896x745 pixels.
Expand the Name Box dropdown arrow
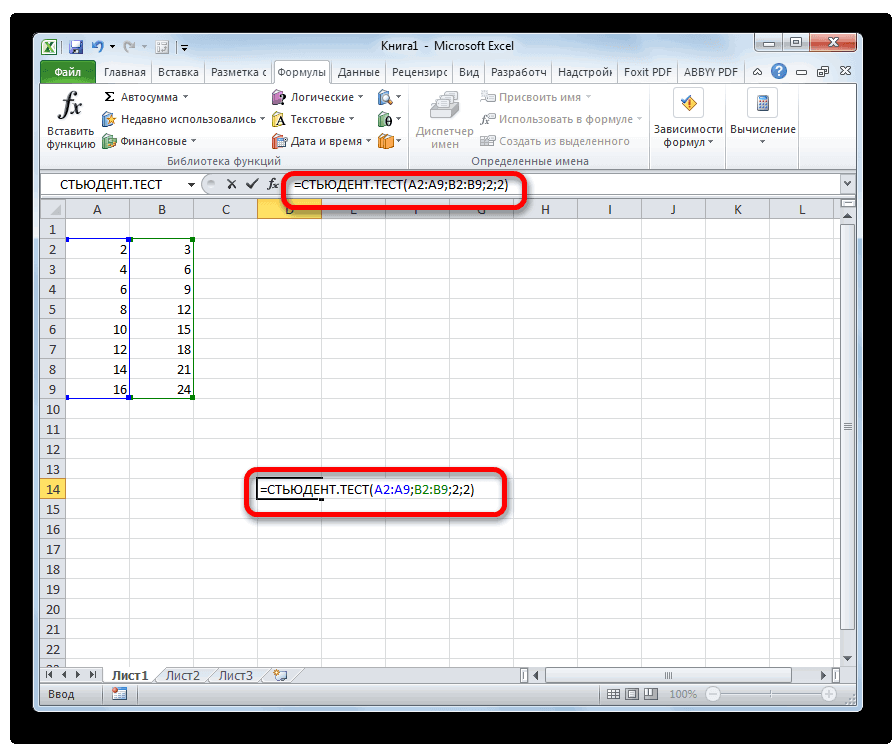(x=191, y=185)
